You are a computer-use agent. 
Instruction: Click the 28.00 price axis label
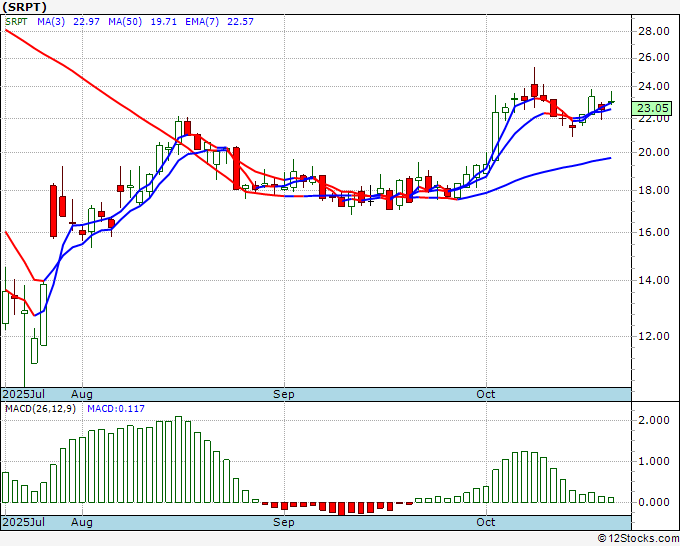[x=653, y=31]
